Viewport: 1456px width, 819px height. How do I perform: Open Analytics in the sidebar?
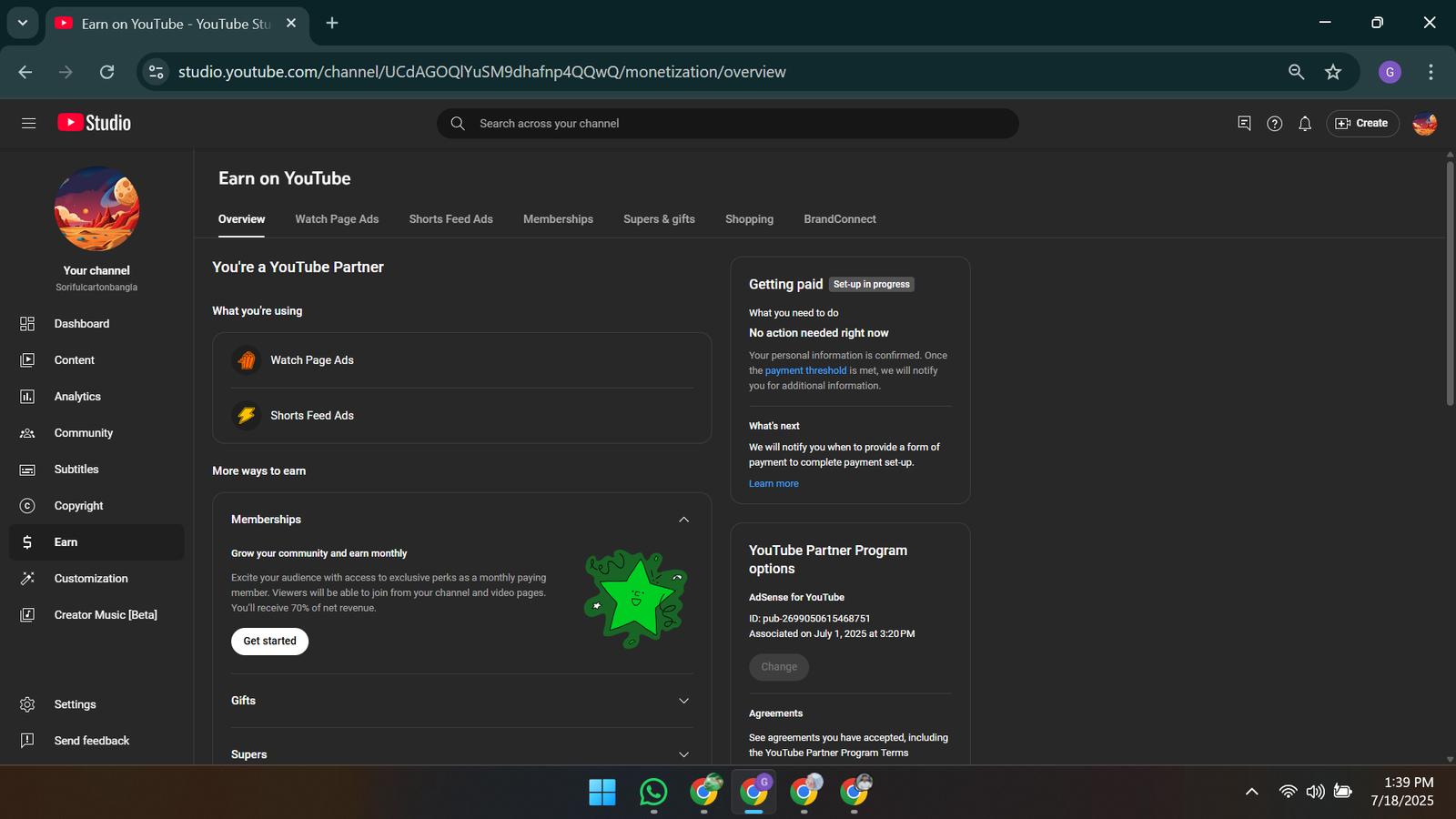96,397
